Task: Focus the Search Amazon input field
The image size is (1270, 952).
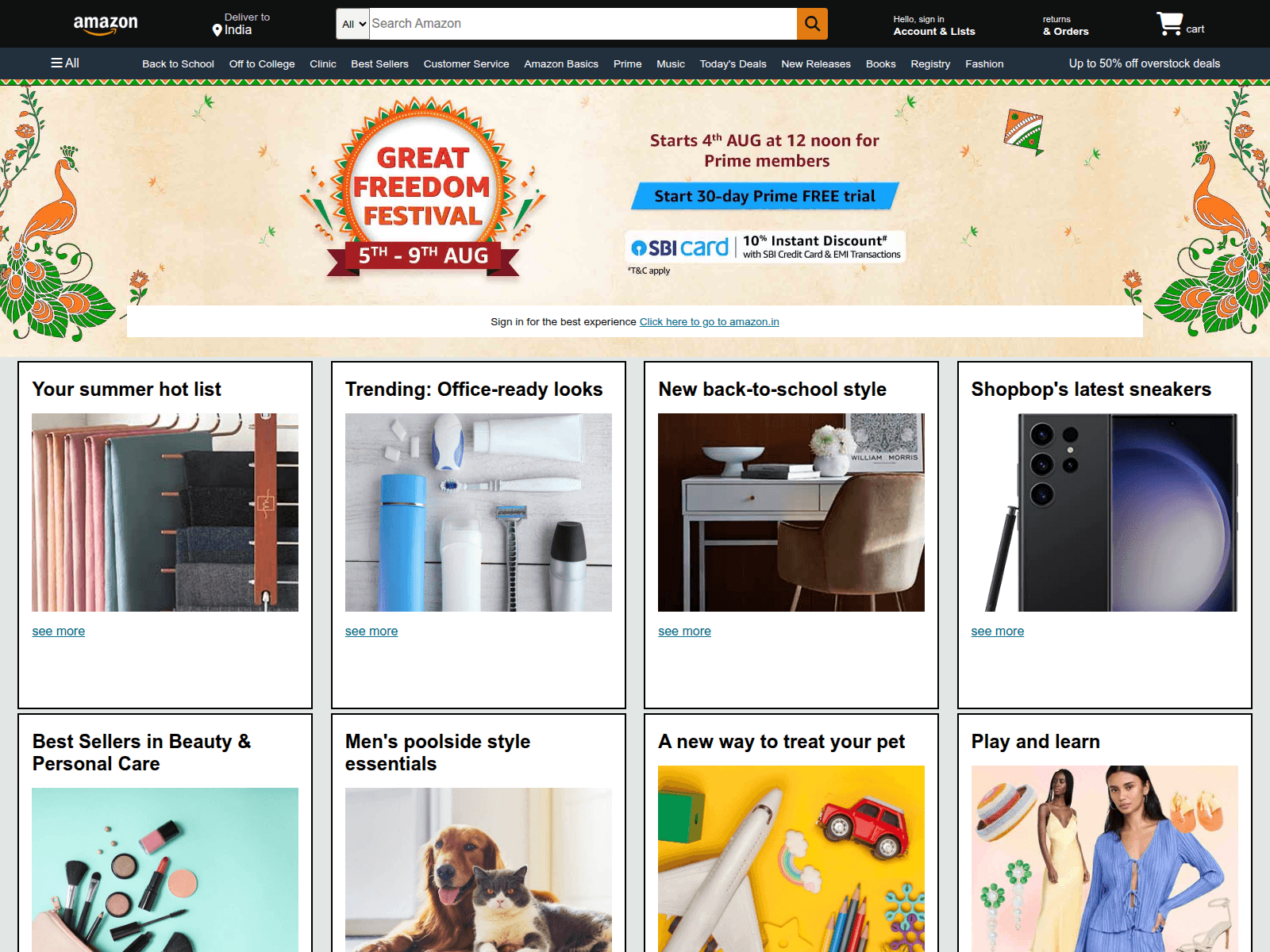Action: pyautogui.click(x=583, y=24)
